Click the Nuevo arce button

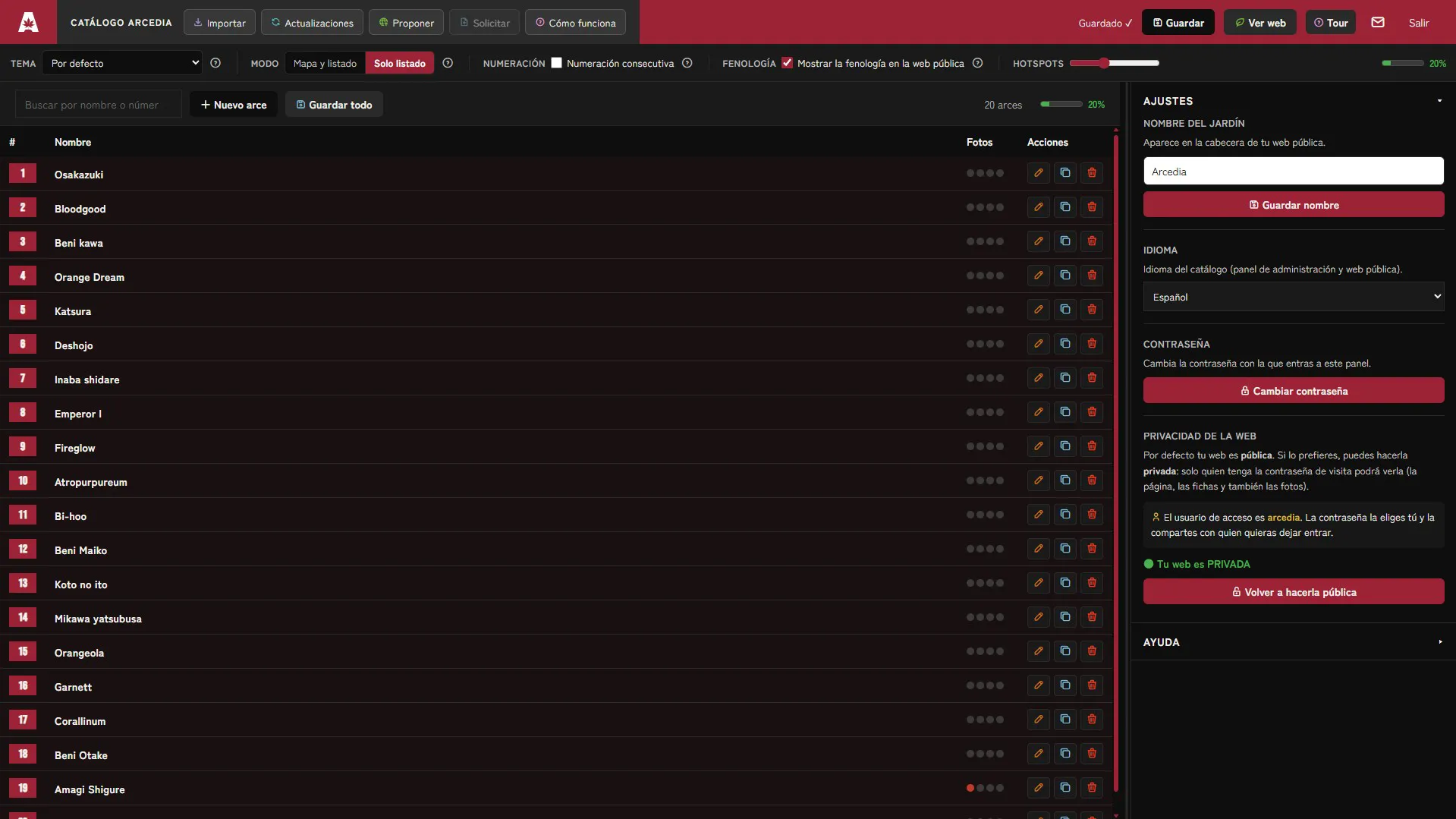pos(233,105)
